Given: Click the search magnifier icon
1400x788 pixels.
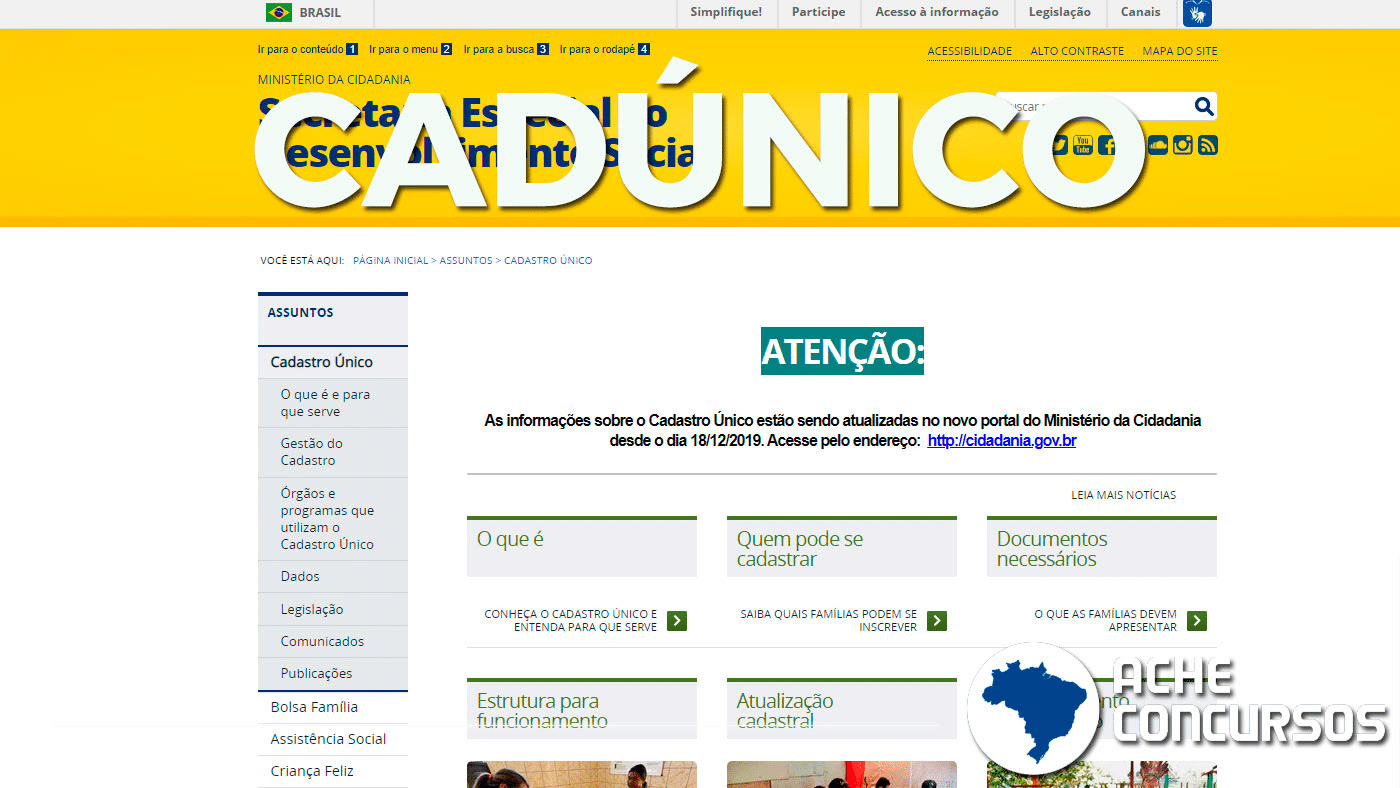Looking at the screenshot, I should tap(1204, 106).
